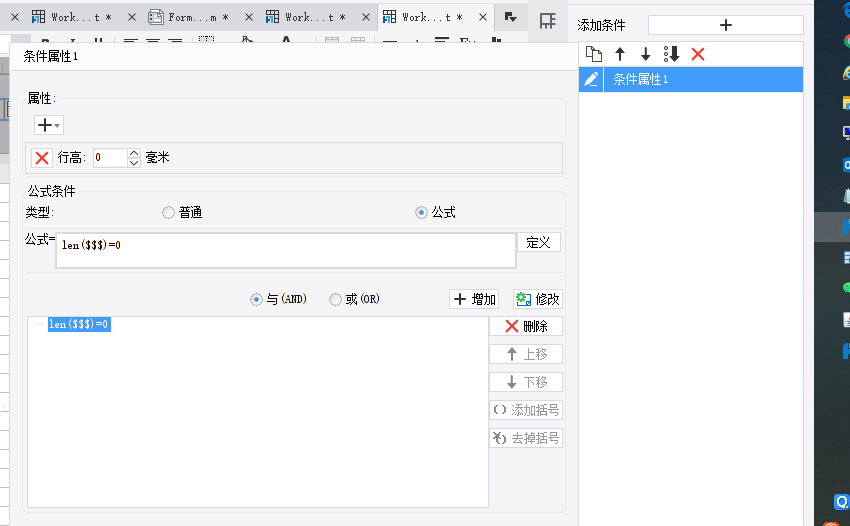Increase the 行高 value with up stepper

click(x=134, y=153)
